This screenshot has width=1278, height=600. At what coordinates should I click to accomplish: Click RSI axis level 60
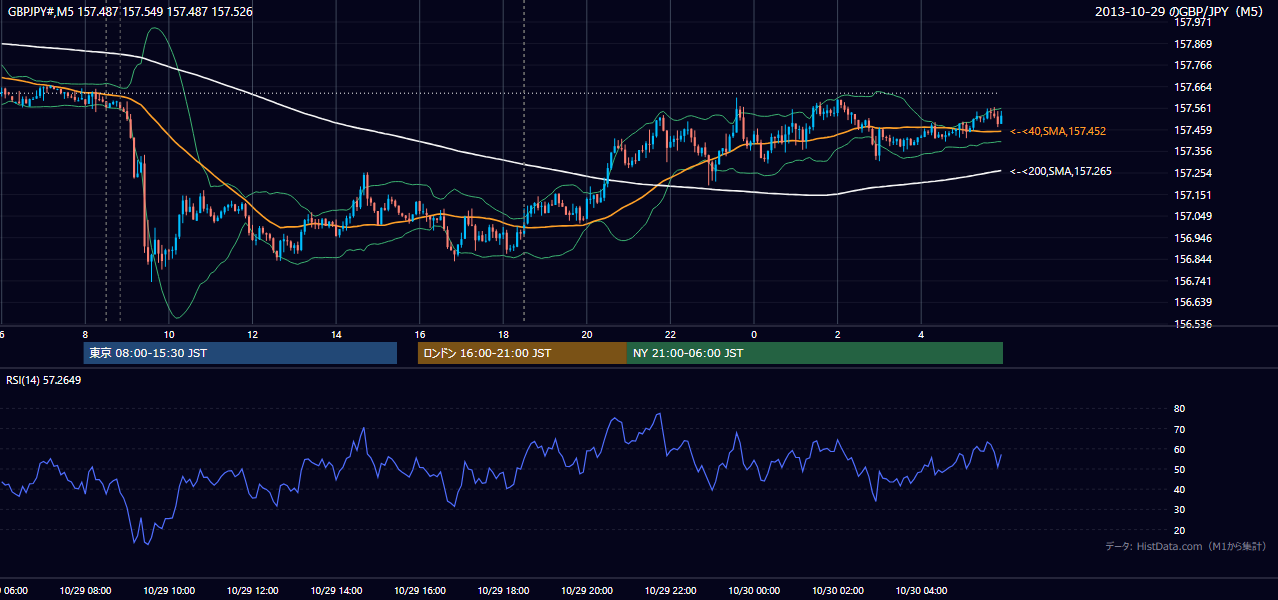[x=1179, y=449]
